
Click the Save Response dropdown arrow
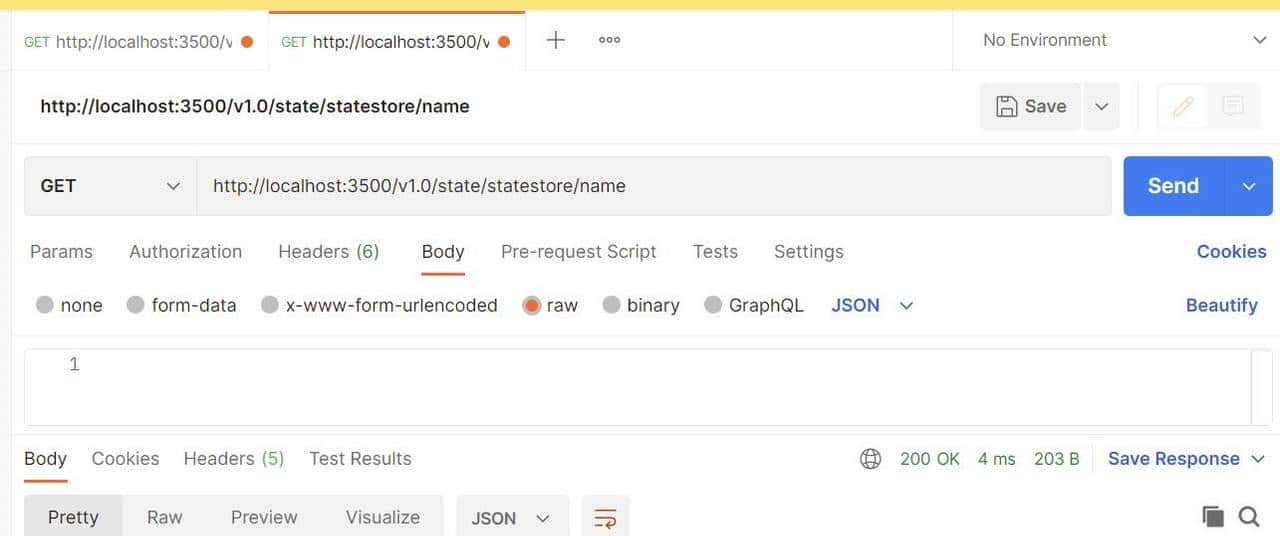pyautogui.click(x=1259, y=459)
